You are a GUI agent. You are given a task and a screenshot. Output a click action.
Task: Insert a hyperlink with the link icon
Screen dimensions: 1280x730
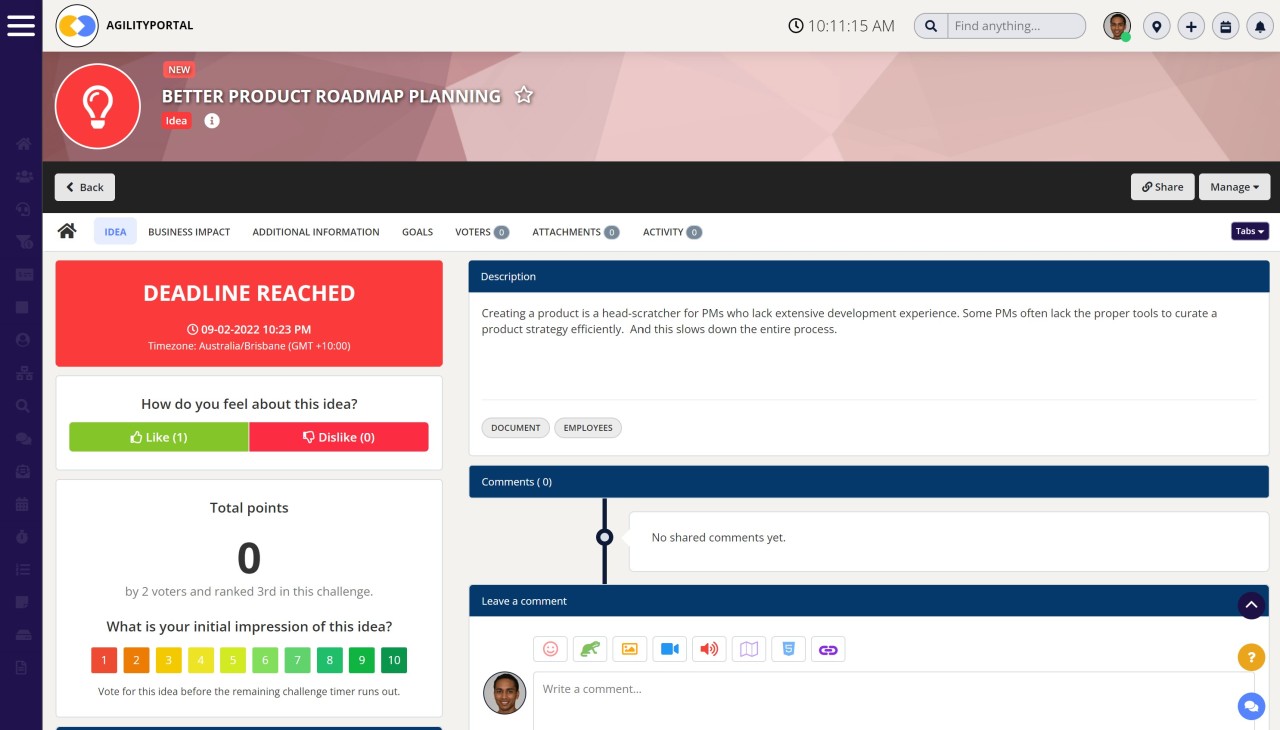pos(828,649)
